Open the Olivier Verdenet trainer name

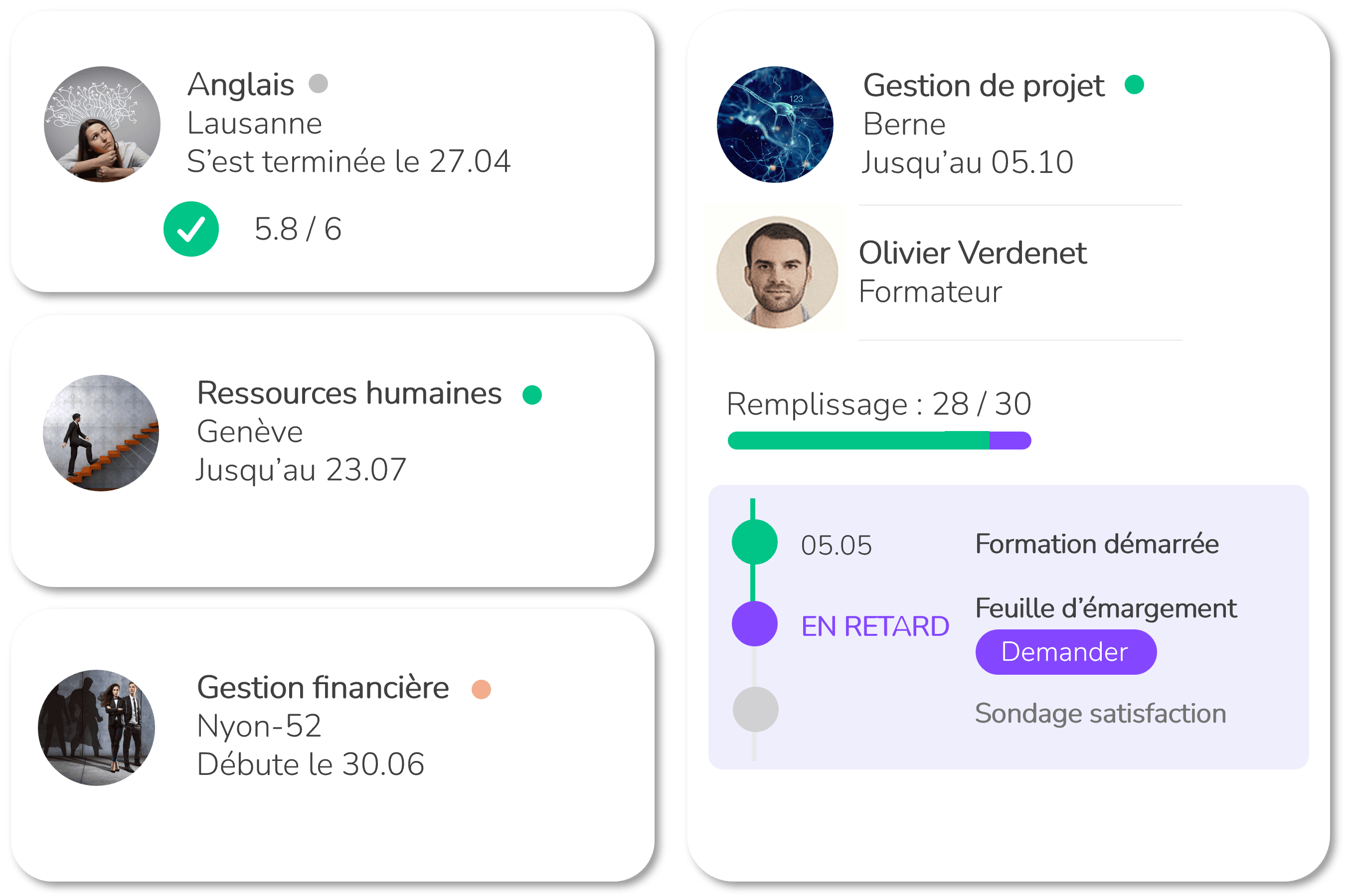click(x=973, y=253)
